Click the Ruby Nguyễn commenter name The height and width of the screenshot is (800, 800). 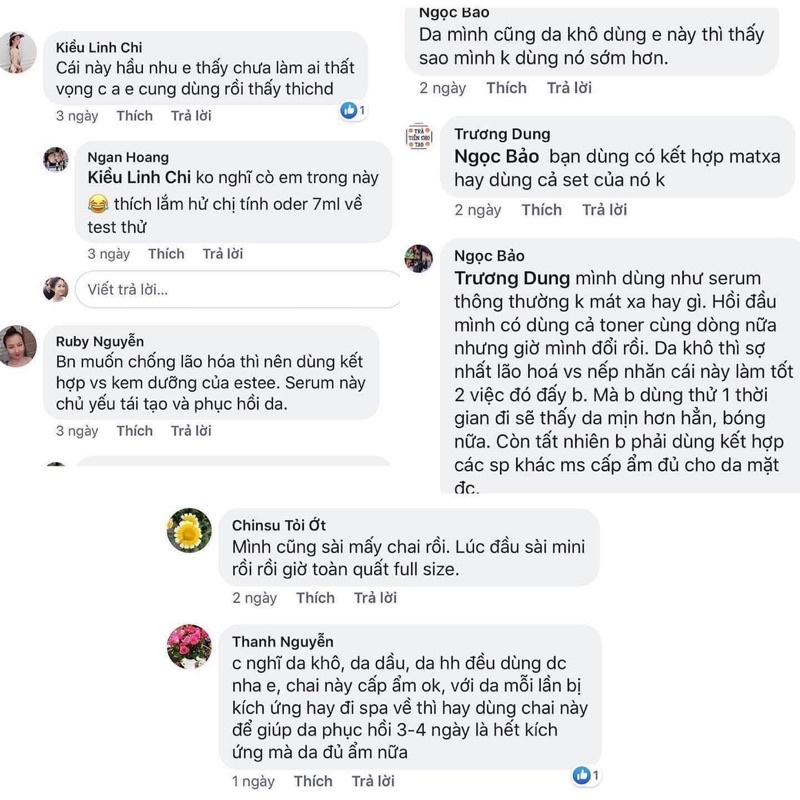click(x=99, y=341)
